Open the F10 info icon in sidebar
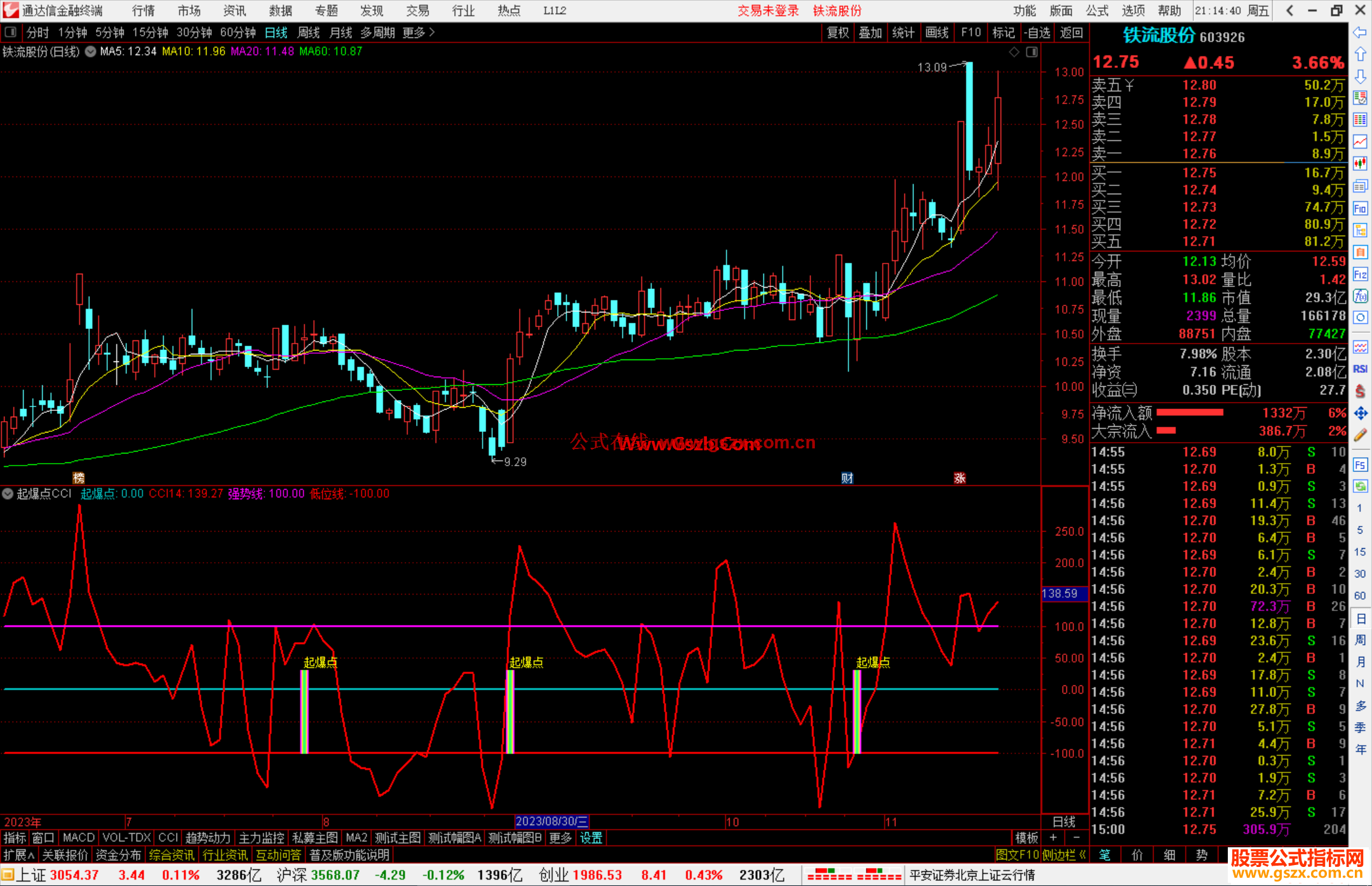 (1360, 208)
